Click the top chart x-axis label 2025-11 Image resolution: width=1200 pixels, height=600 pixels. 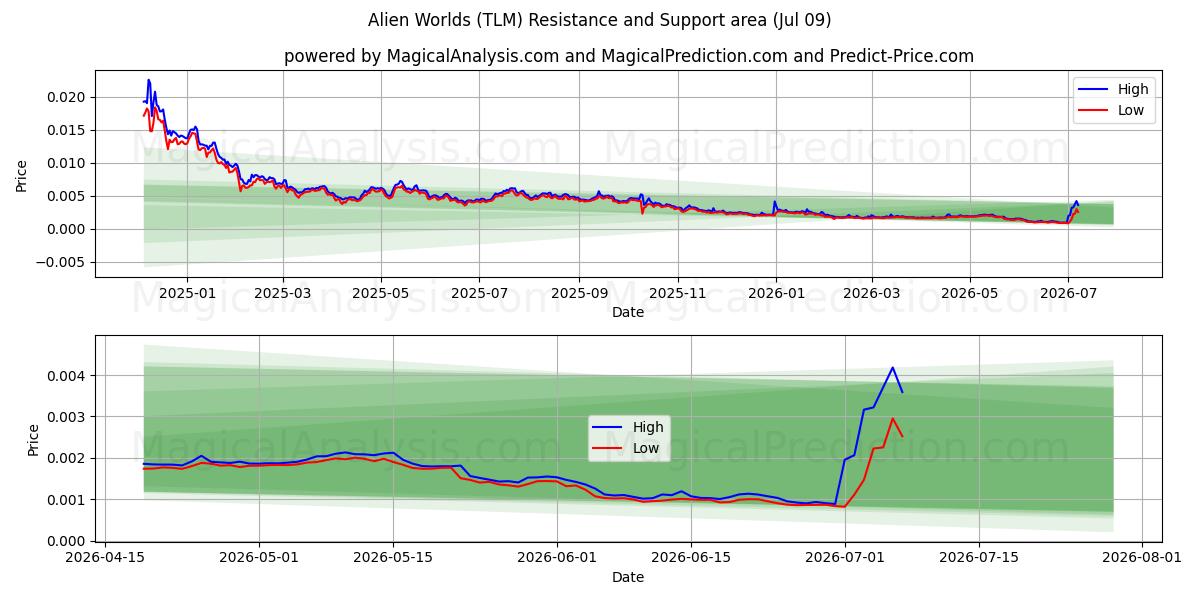click(x=678, y=294)
